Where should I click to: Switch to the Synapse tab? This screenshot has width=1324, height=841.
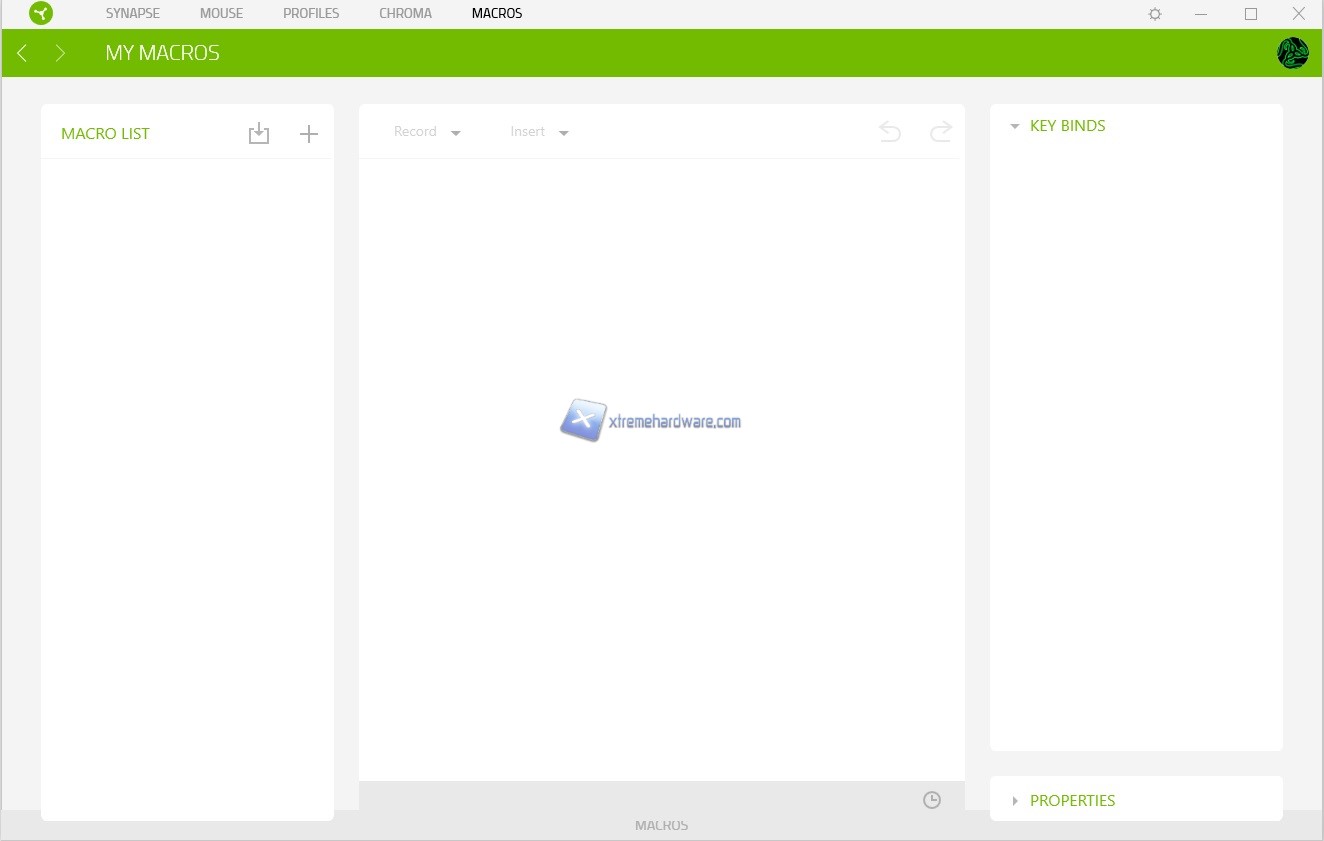click(x=133, y=14)
